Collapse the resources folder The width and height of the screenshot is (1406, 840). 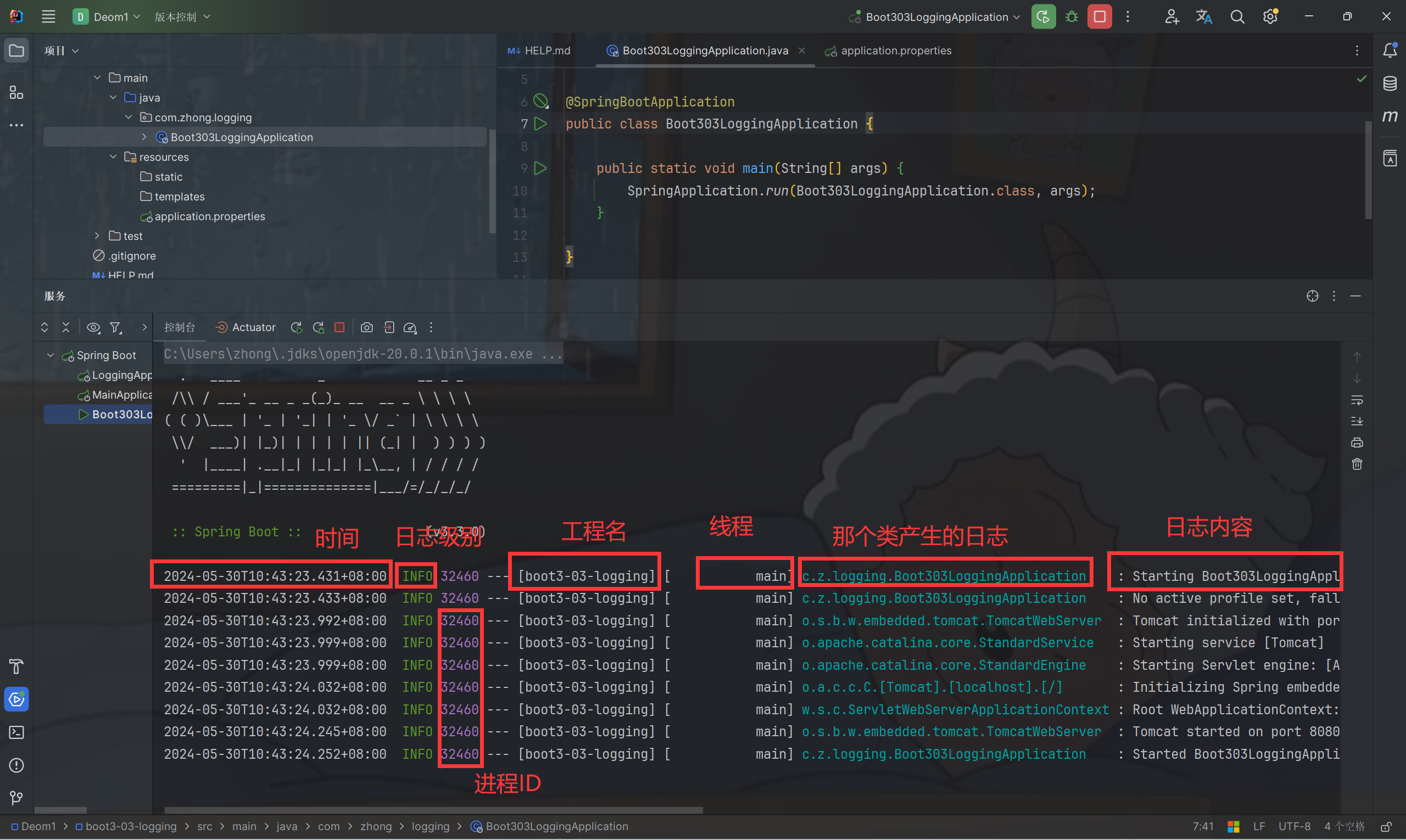click(x=113, y=157)
